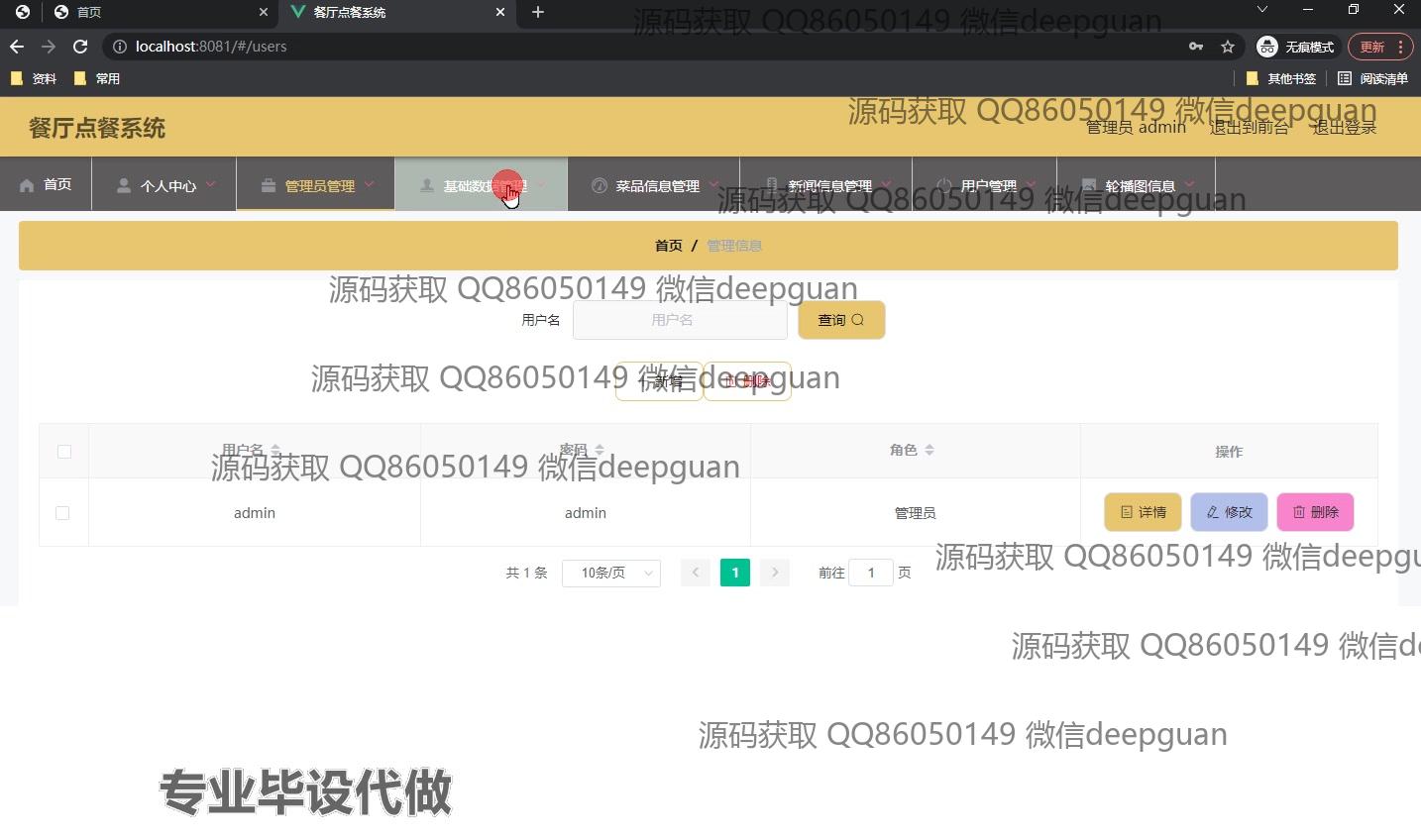
Task: Bookmark this page with star icon
Action: point(1228,47)
